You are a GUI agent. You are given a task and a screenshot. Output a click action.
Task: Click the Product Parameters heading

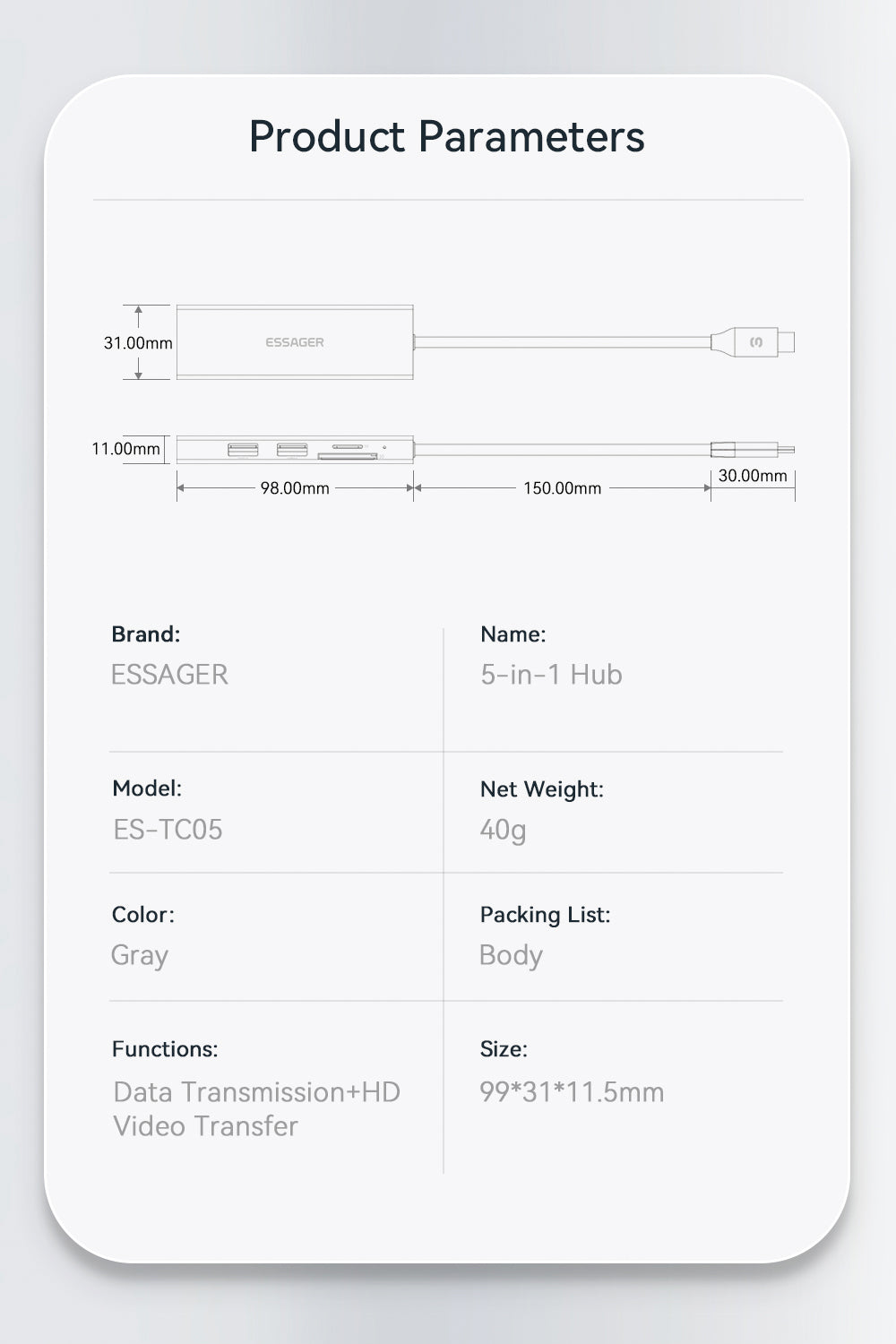(446, 137)
